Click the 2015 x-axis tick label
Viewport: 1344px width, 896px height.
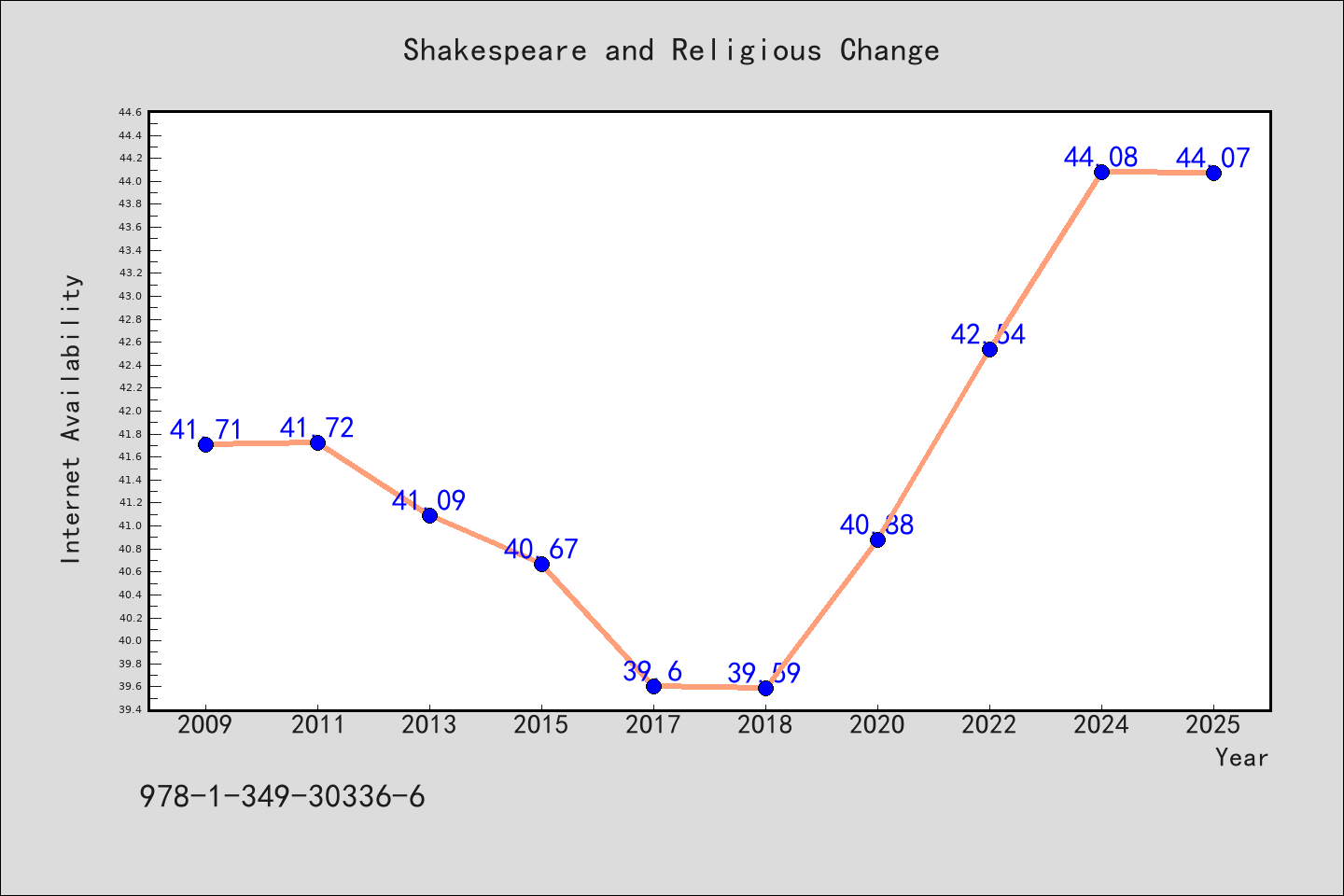tap(541, 725)
